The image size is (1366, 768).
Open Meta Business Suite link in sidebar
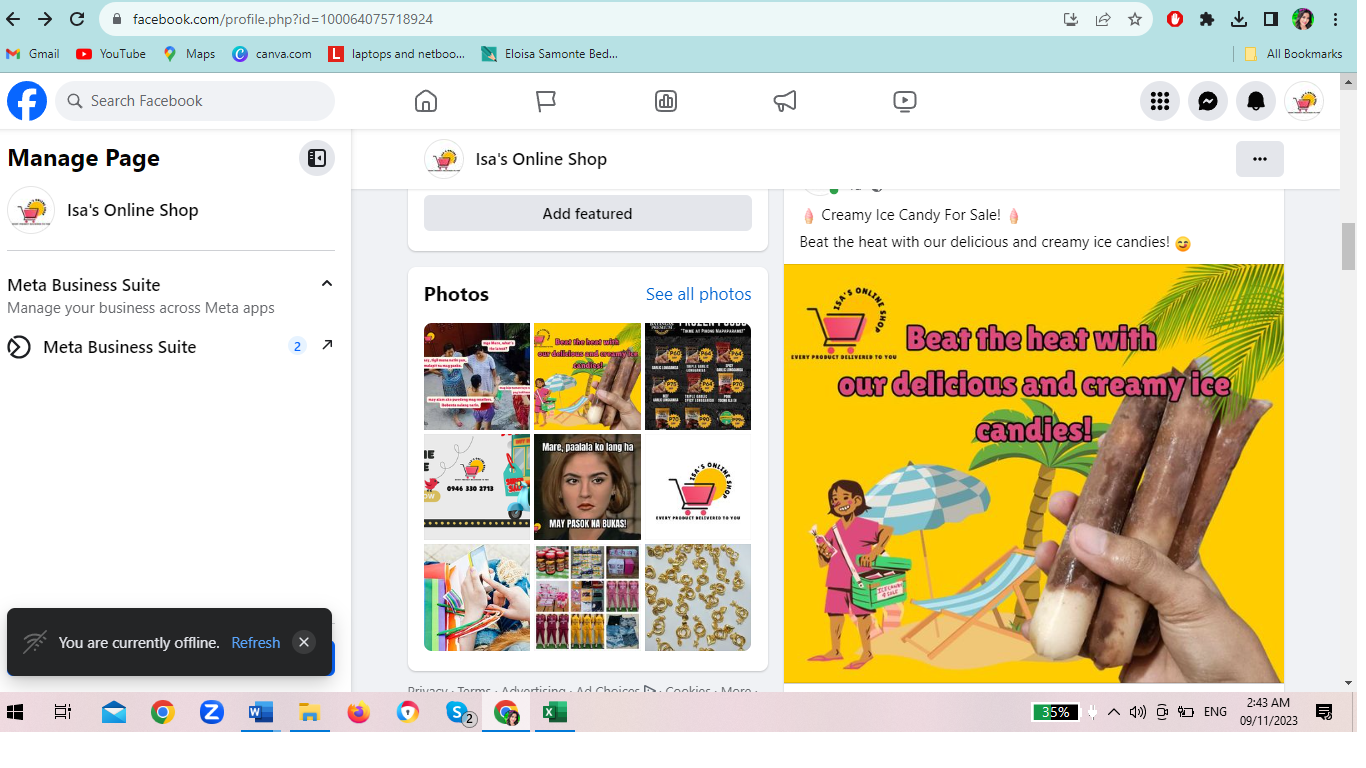(x=120, y=347)
